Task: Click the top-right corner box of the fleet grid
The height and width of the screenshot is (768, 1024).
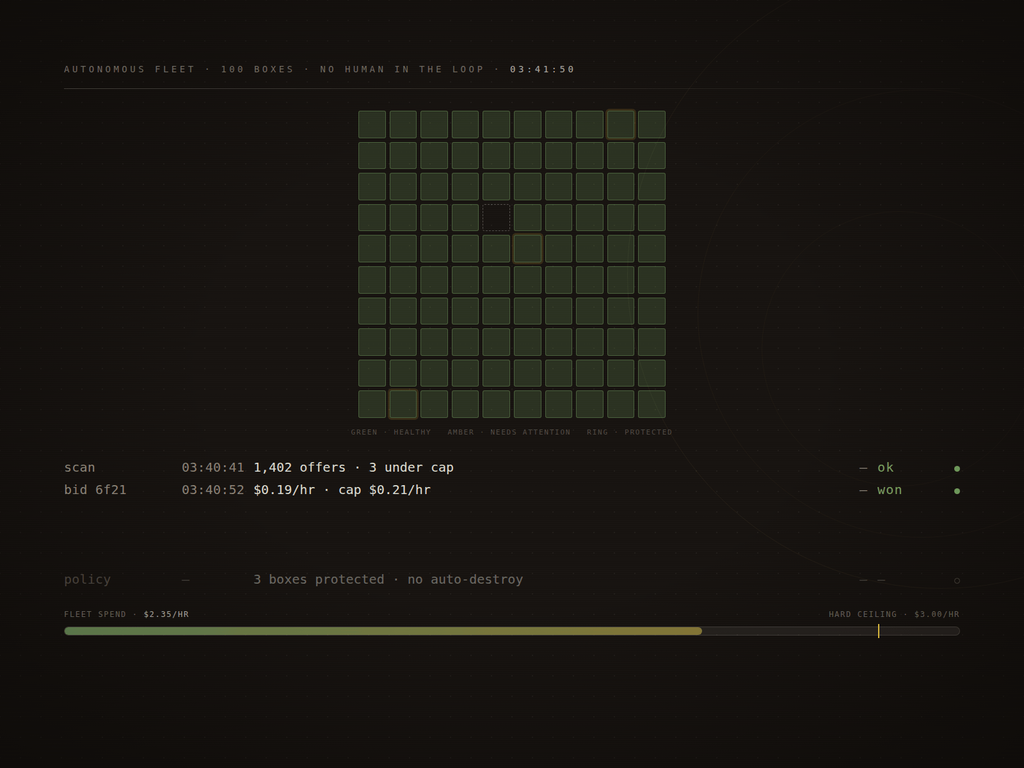Action: [x=652, y=124]
